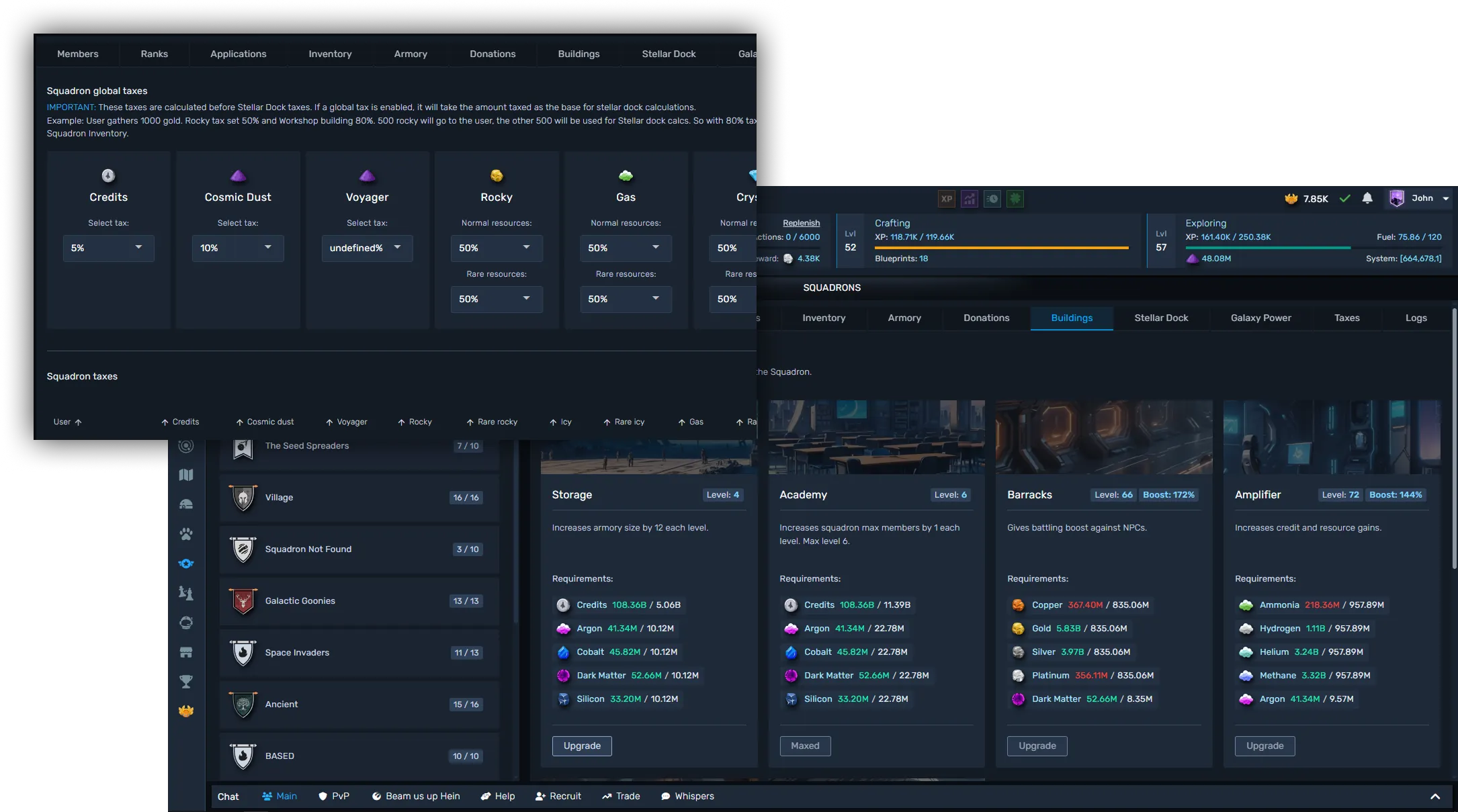The width and height of the screenshot is (1458, 812).
Task: Open the Cosmic Dust tax dropdown
Action: pos(237,248)
